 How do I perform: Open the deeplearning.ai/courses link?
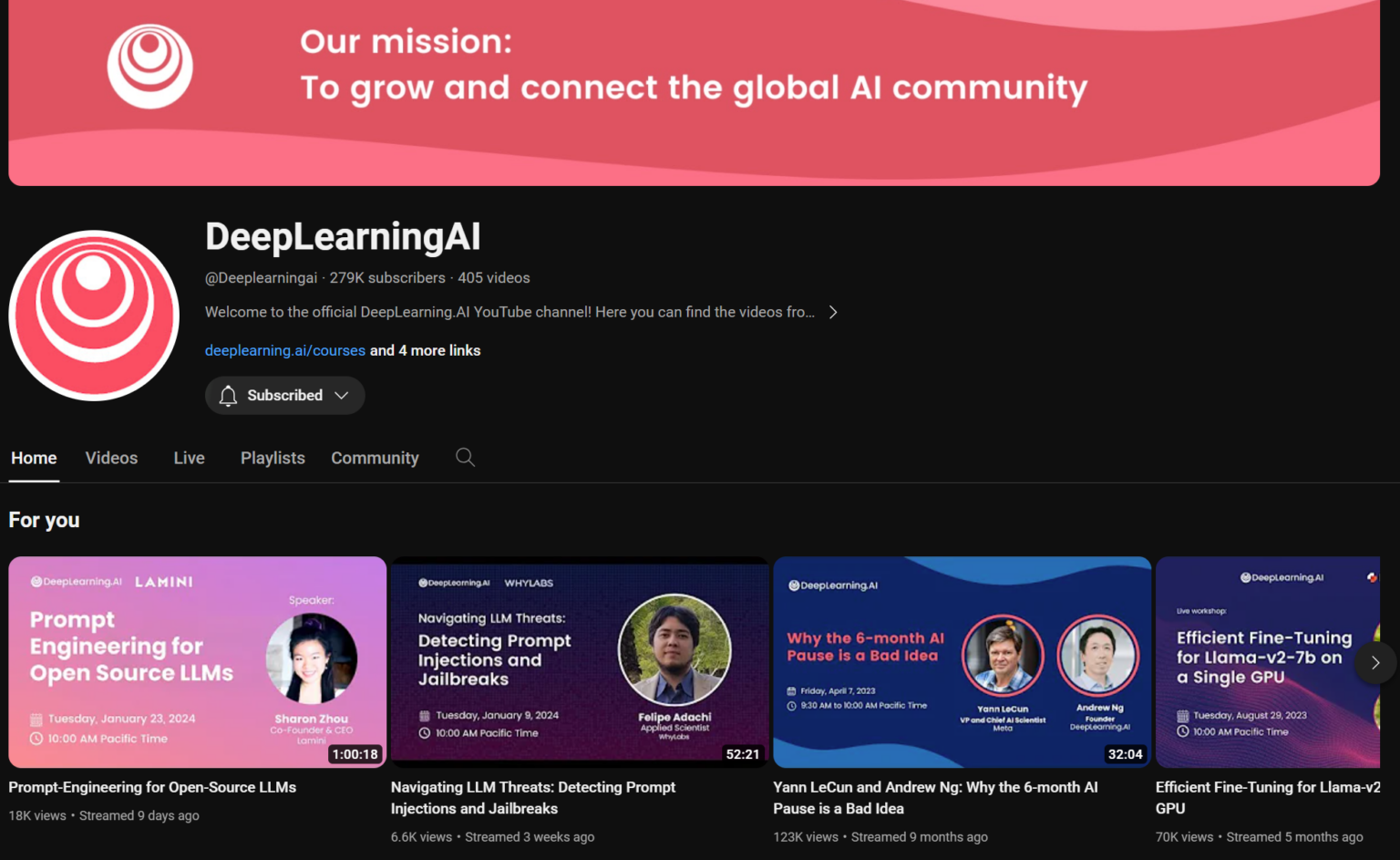pos(284,350)
